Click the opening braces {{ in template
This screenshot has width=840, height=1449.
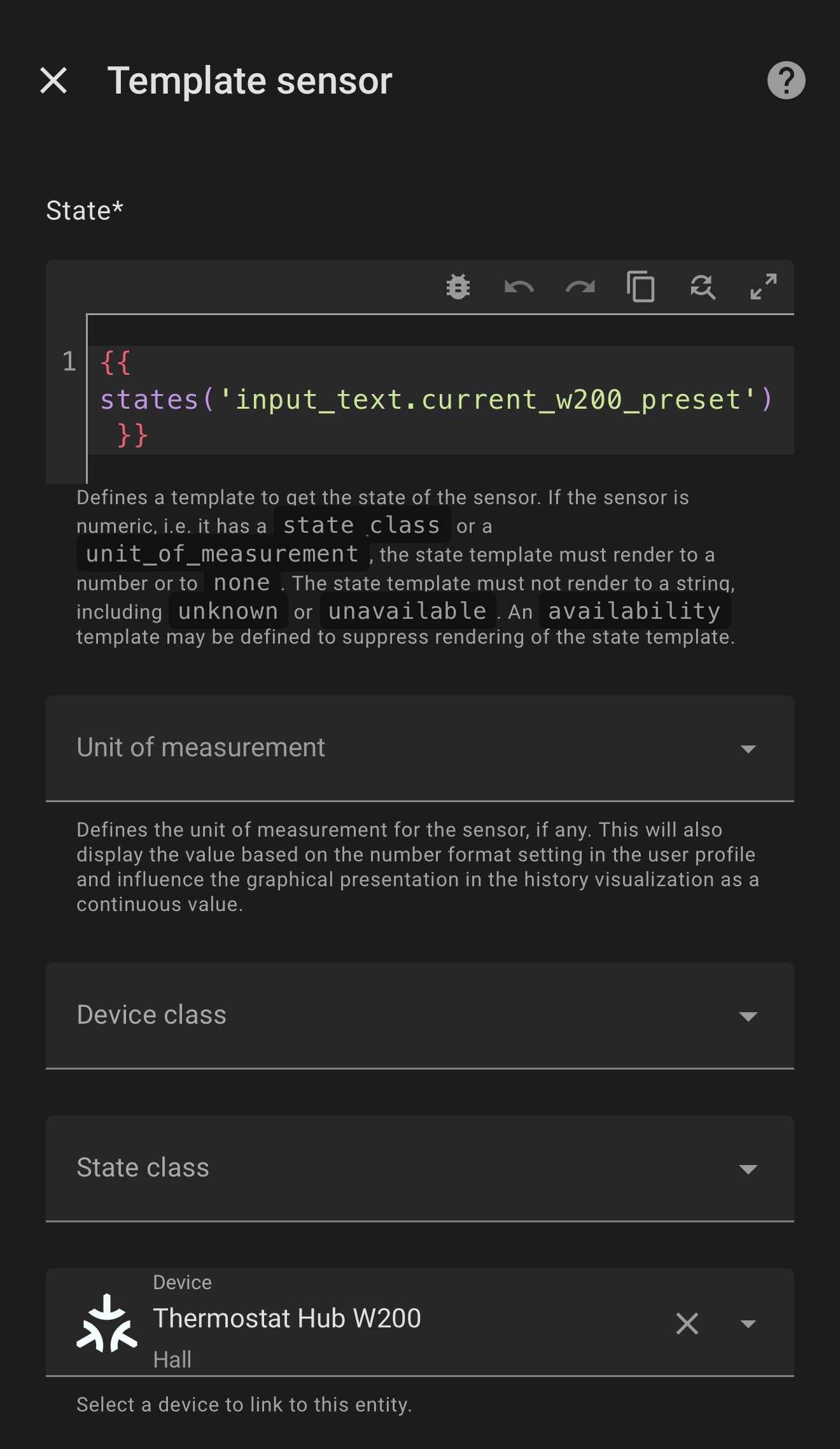pyautogui.click(x=115, y=363)
